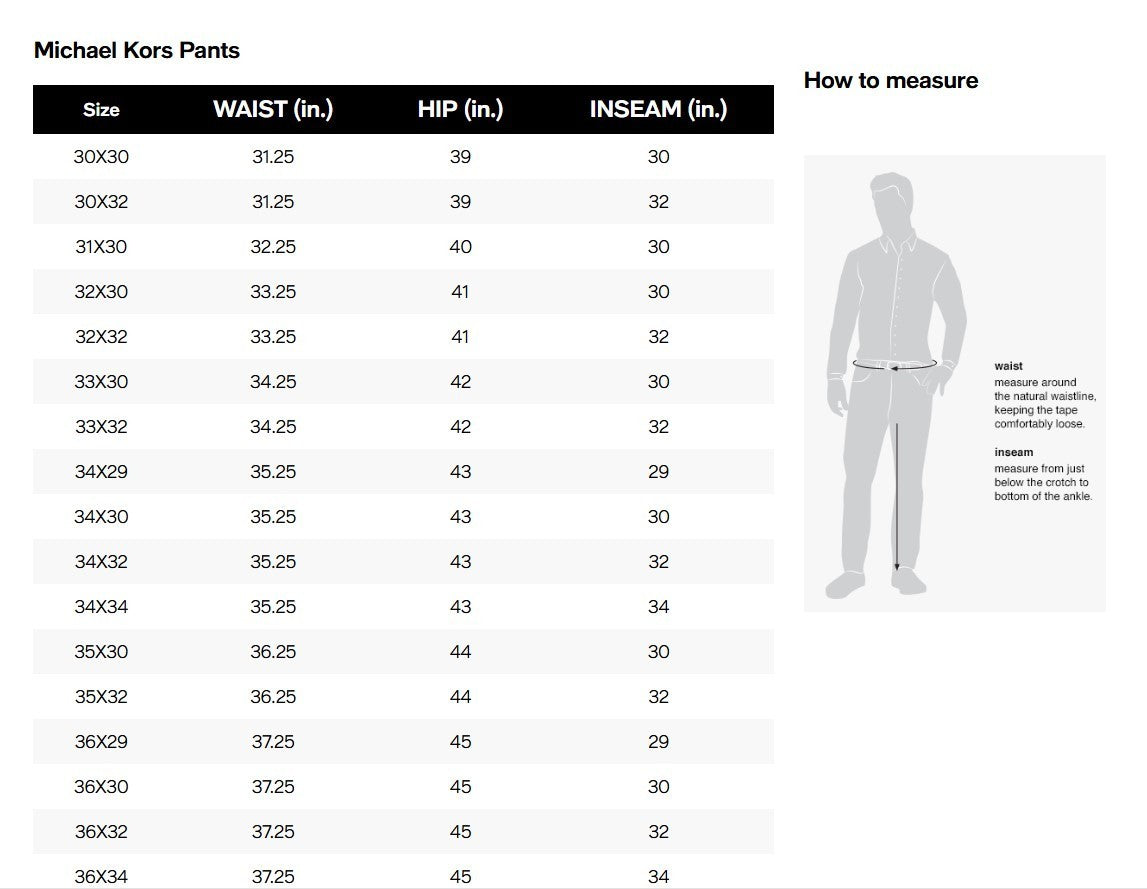
Task: Select the 30X30 size row
Action: 403,157
